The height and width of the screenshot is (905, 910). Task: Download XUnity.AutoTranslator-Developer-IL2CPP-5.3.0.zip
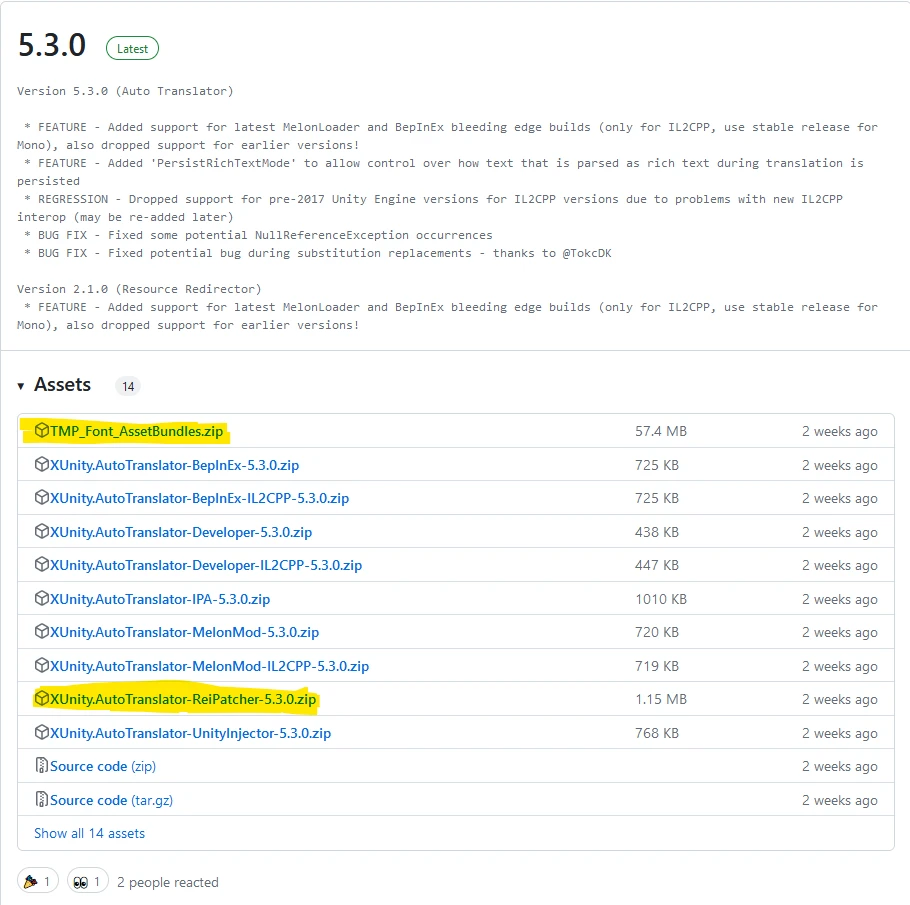click(x=205, y=565)
